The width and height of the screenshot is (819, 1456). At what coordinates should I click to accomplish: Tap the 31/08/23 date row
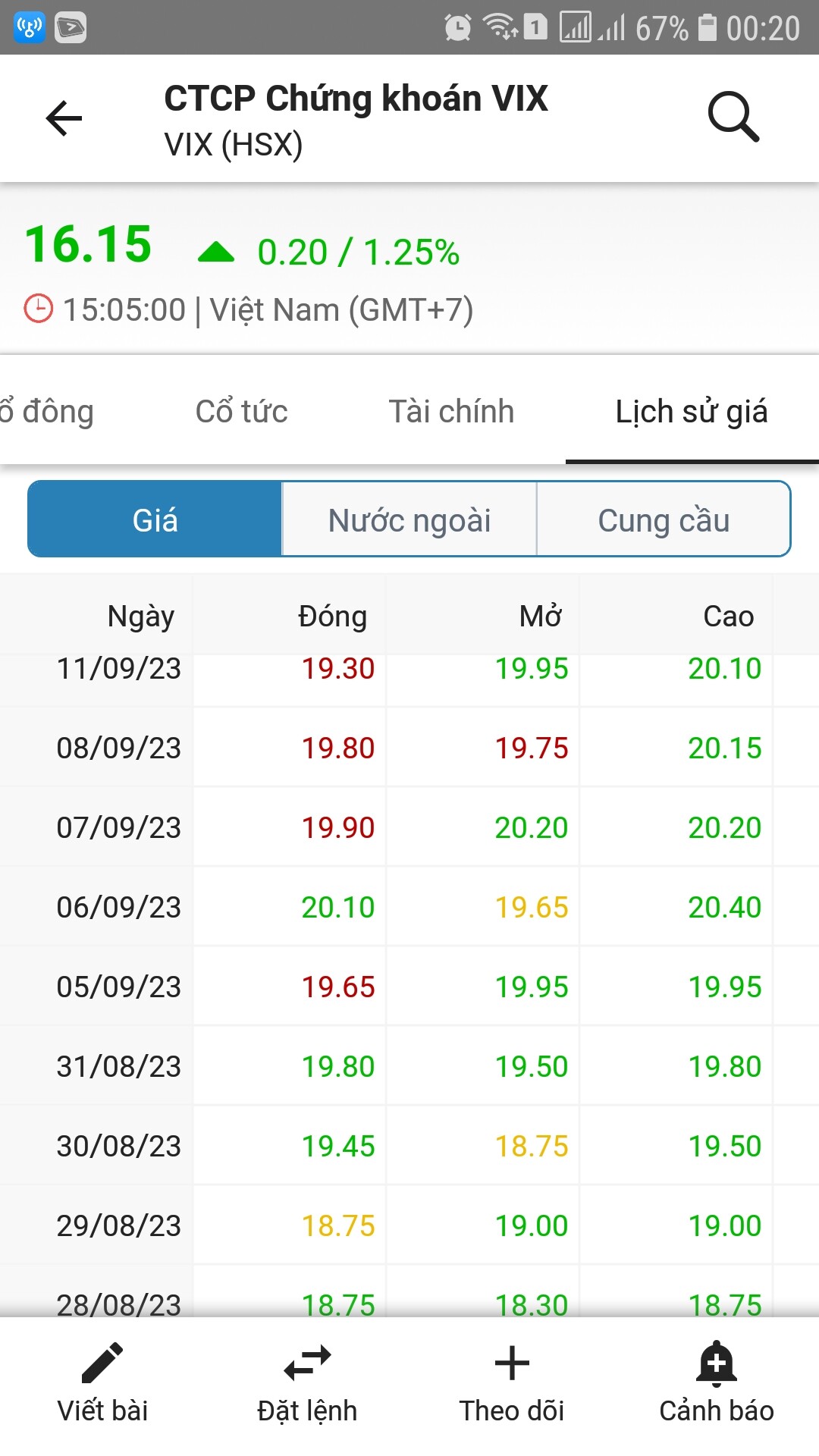point(119,1066)
